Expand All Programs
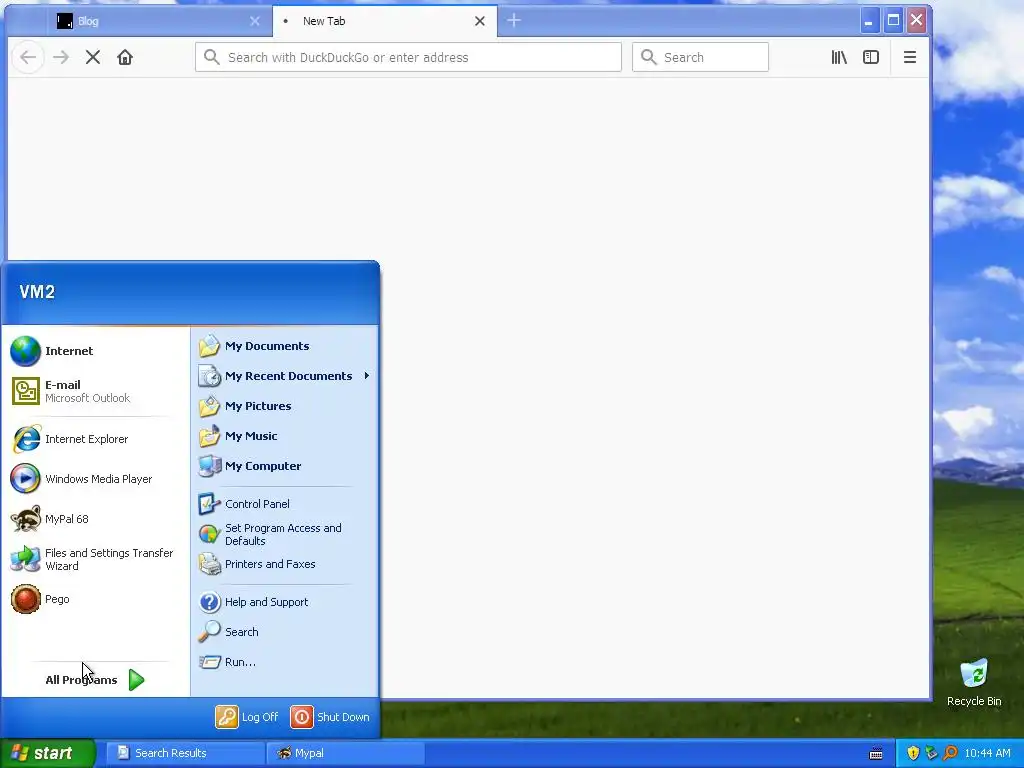Viewport: 1024px width, 768px height. (x=95, y=680)
